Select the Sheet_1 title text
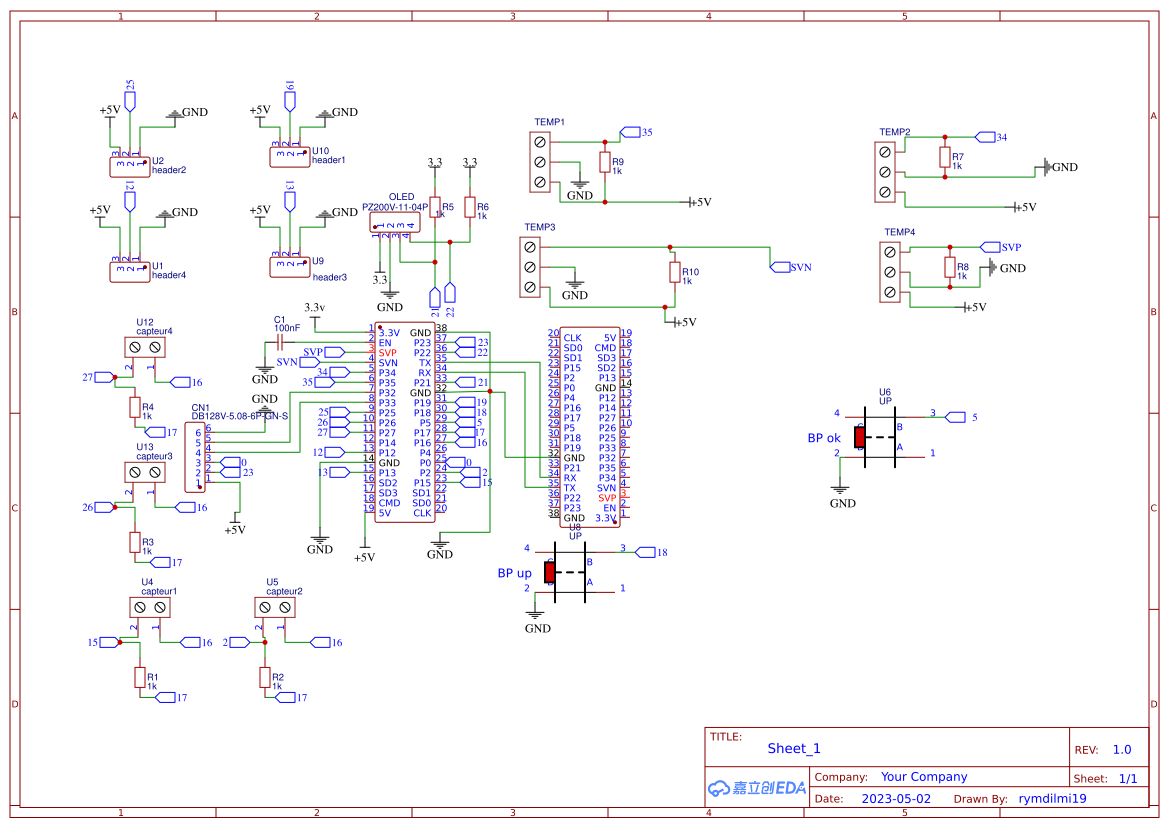Image resolution: width=1169 pixels, height=828 pixels. (x=793, y=748)
